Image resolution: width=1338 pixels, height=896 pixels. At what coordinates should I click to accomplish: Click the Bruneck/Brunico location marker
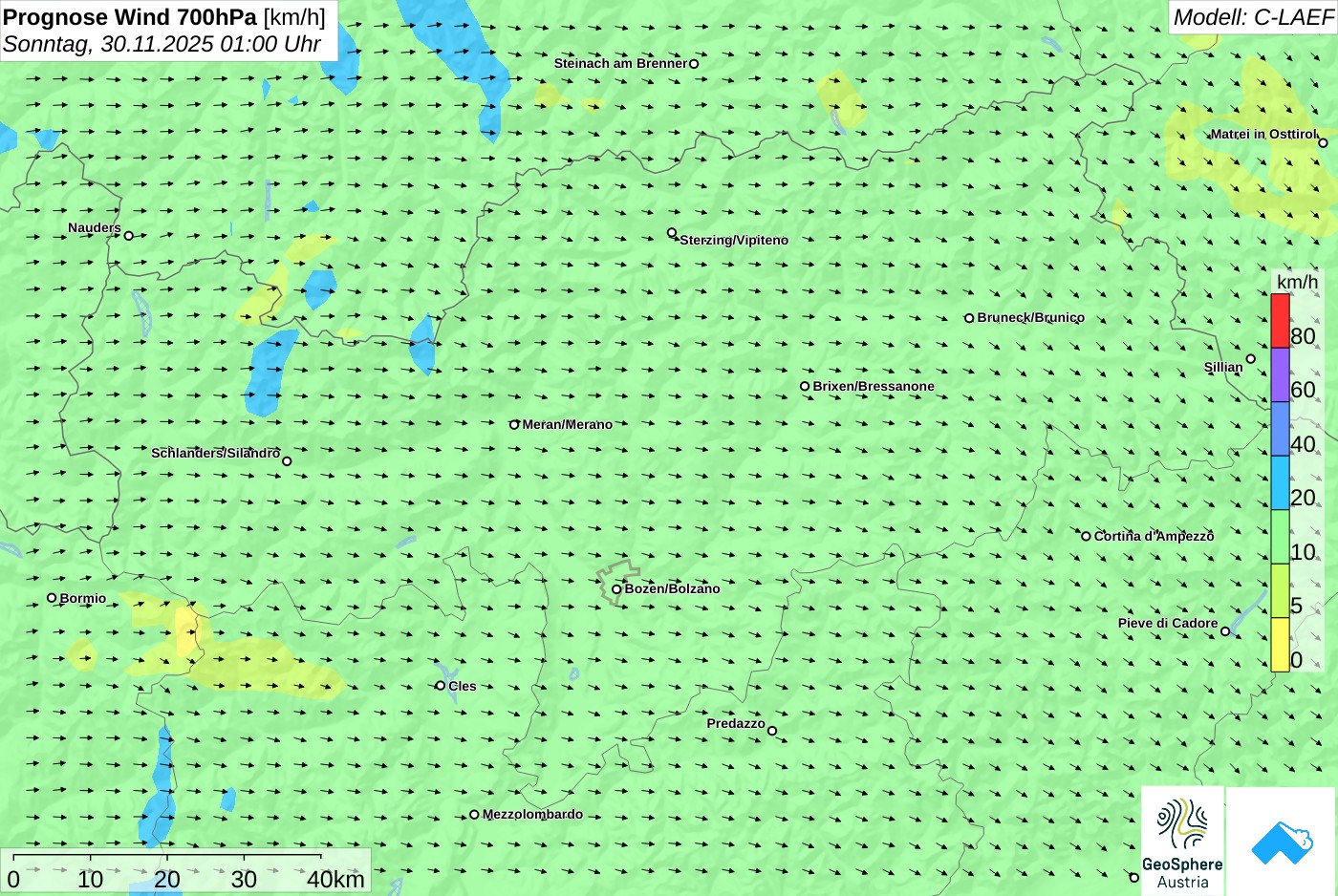(969, 318)
